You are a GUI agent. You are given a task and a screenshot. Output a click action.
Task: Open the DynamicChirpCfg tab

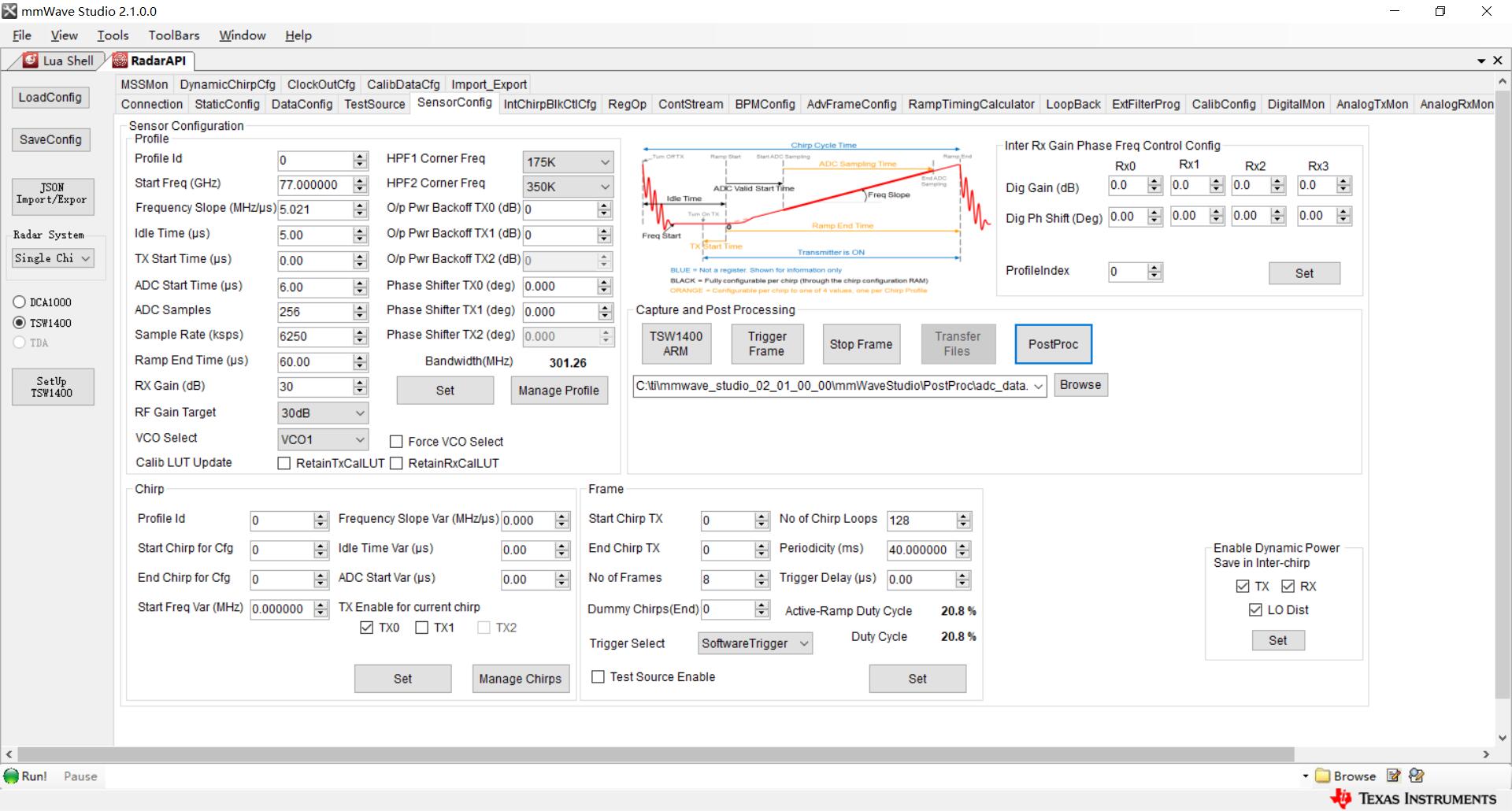click(228, 84)
